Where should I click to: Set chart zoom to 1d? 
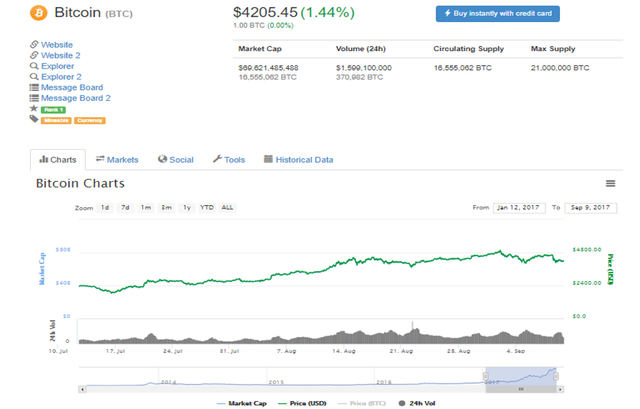pyautogui.click(x=105, y=208)
